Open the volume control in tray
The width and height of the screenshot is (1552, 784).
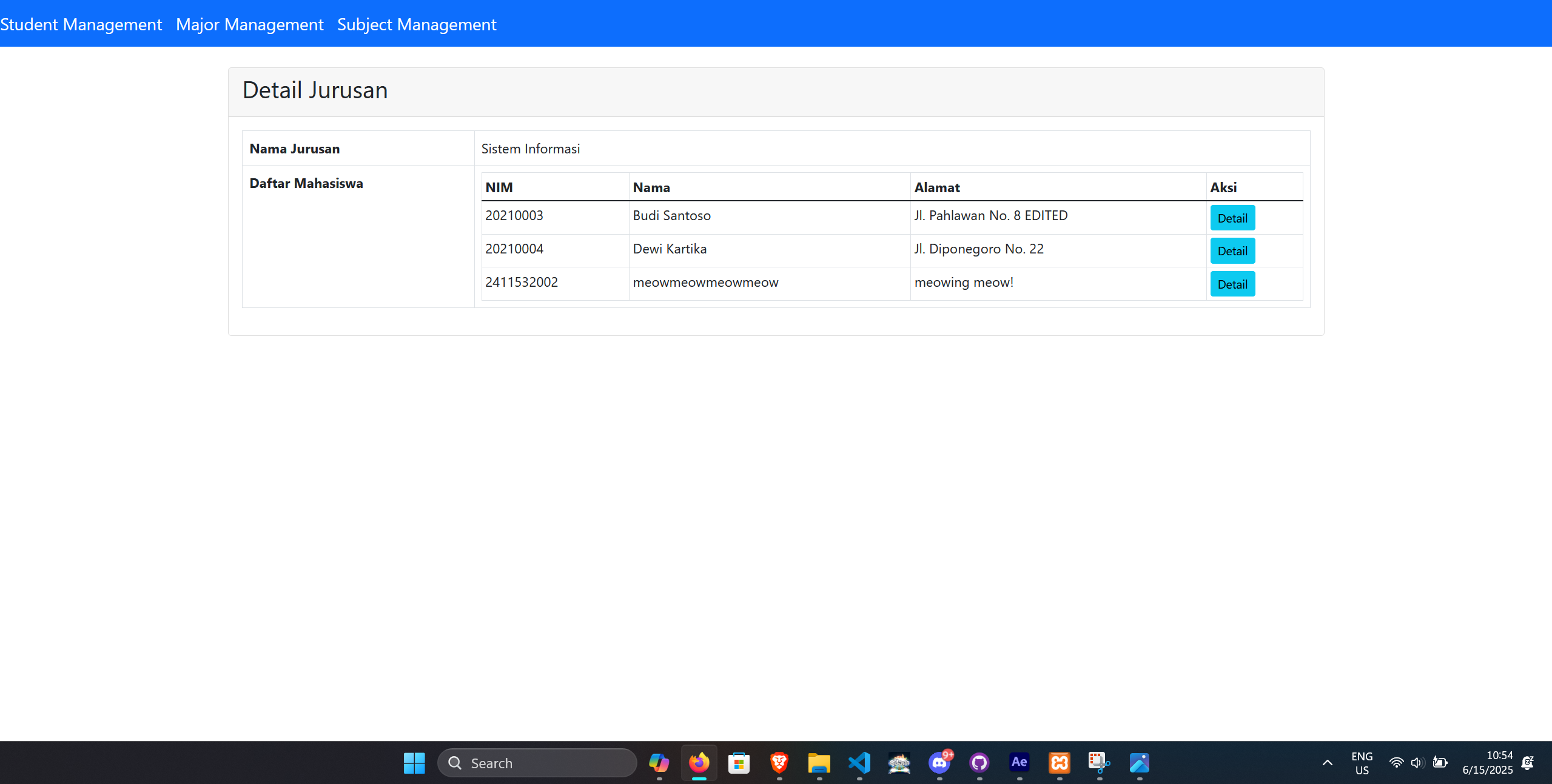click(1417, 763)
